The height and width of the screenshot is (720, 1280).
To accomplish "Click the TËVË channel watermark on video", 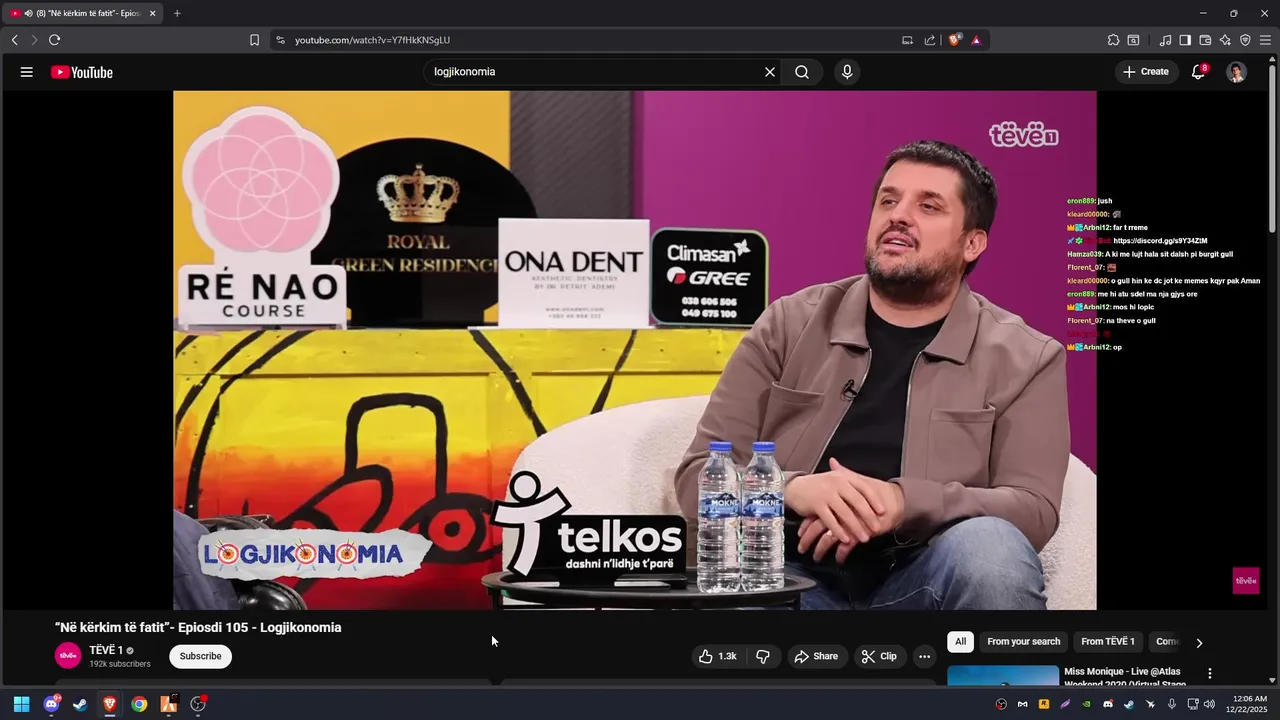I will [x=1246, y=580].
